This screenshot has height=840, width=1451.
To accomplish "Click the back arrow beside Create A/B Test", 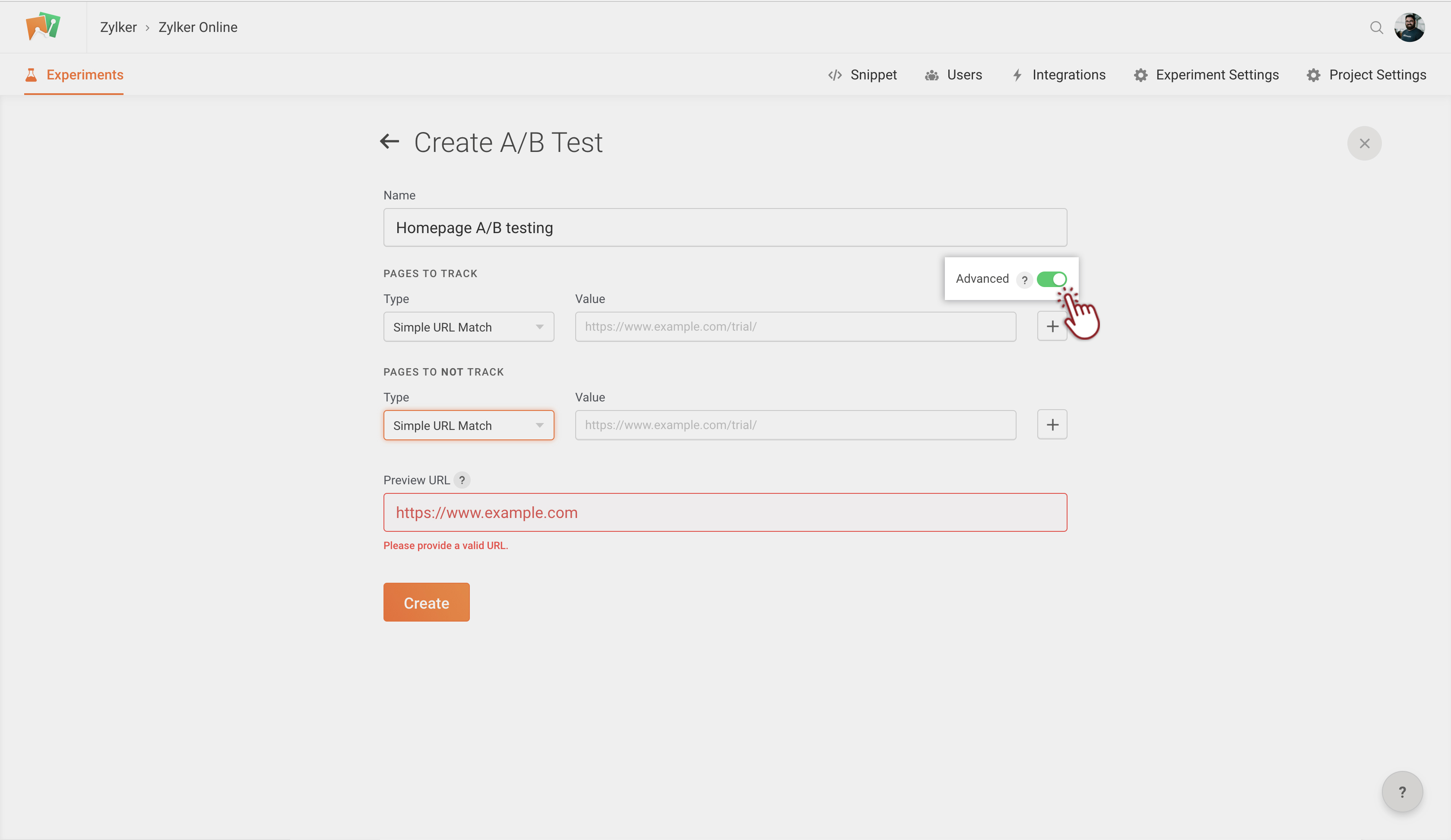I will click(x=390, y=142).
